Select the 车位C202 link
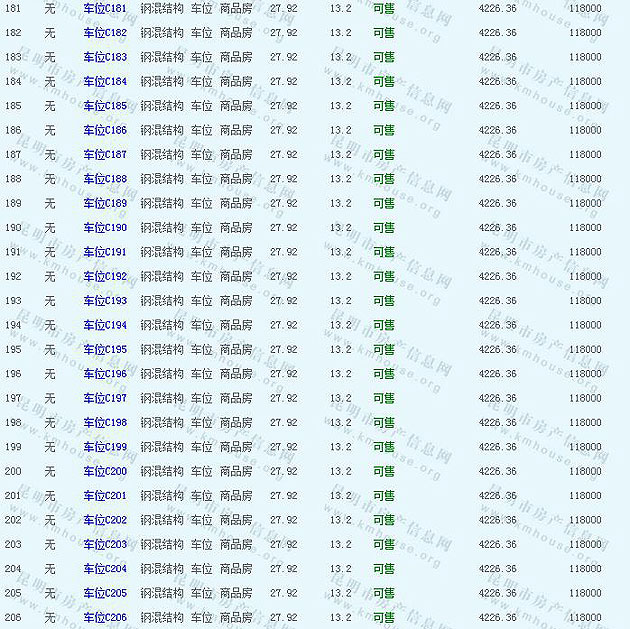 pyautogui.click(x=105, y=520)
